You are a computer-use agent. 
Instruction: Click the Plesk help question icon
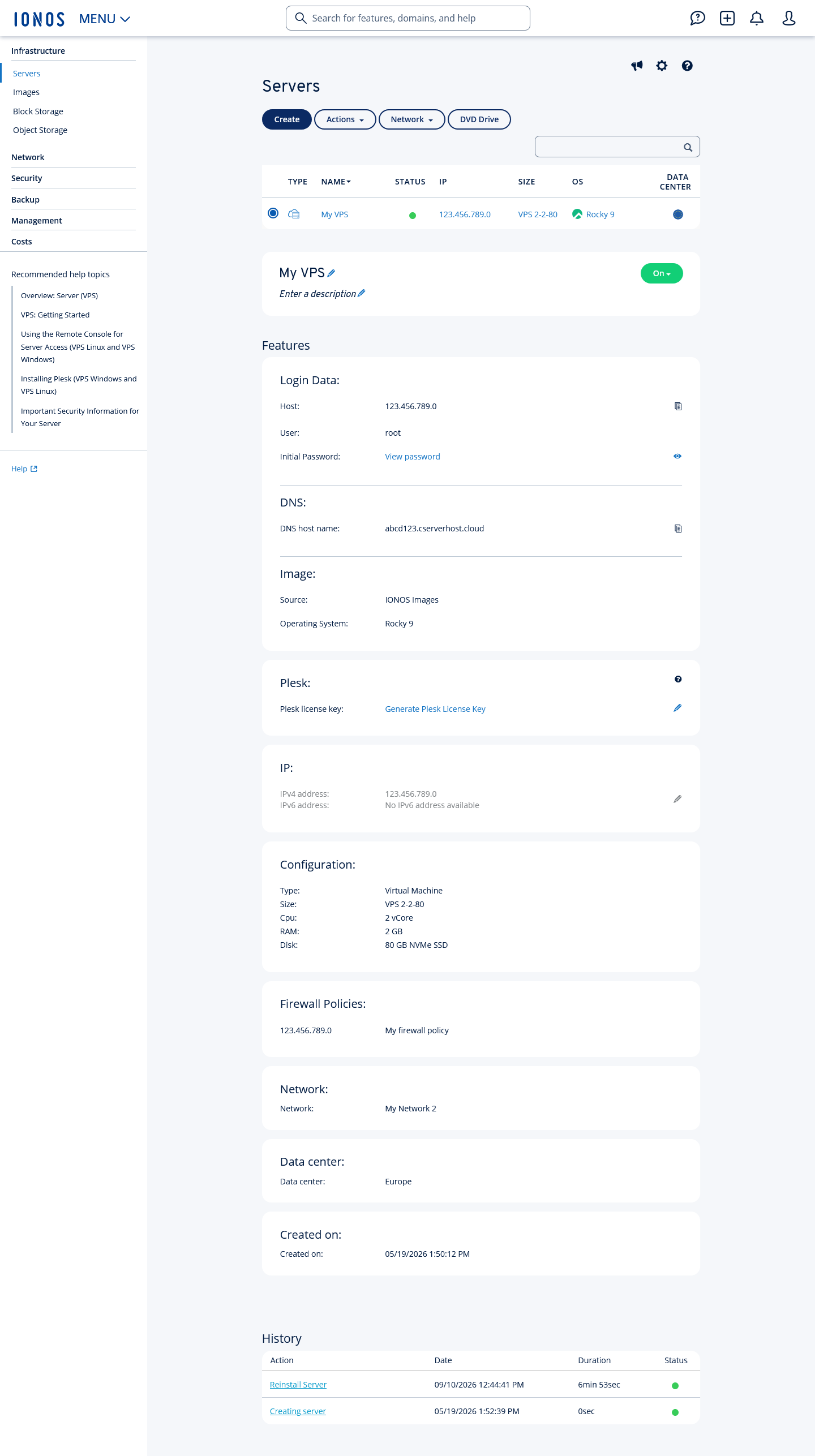(678, 679)
